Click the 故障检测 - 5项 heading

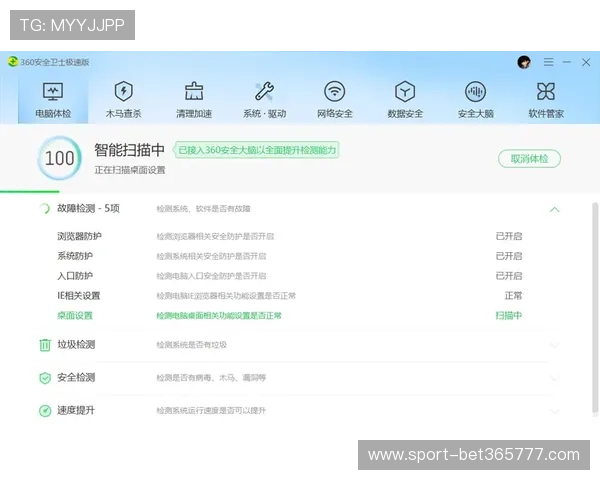click(x=88, y=209)
